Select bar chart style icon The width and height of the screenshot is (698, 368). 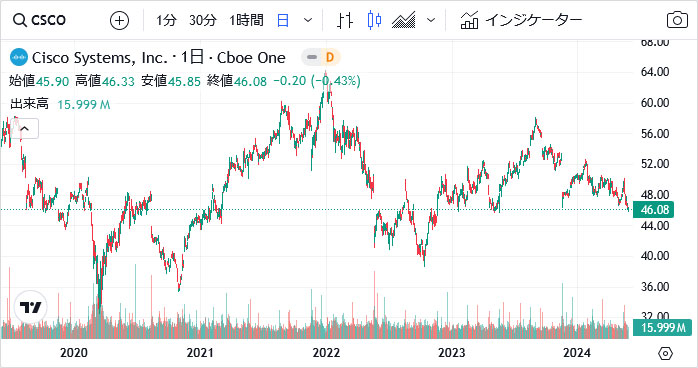(x=345, y=20)
